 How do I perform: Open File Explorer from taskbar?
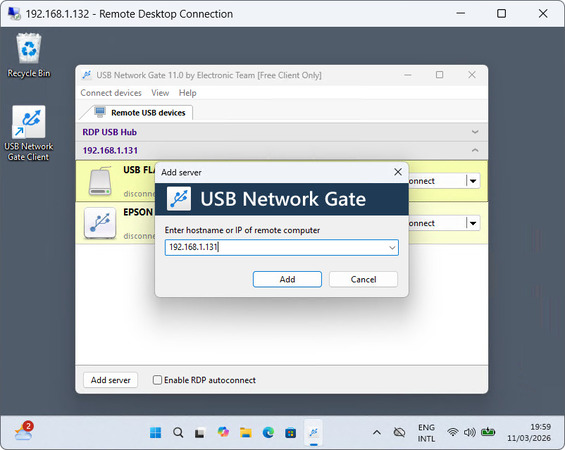pyautogui.click(x=246, y=432)
